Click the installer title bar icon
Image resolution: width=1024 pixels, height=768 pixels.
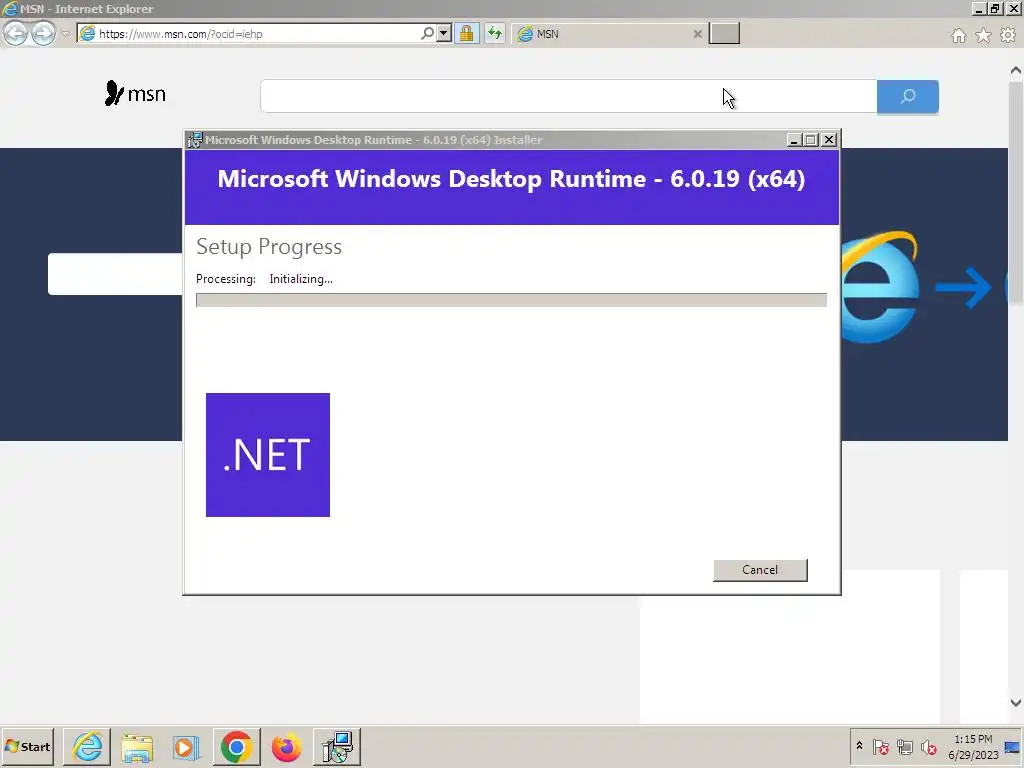click(195, 140)
